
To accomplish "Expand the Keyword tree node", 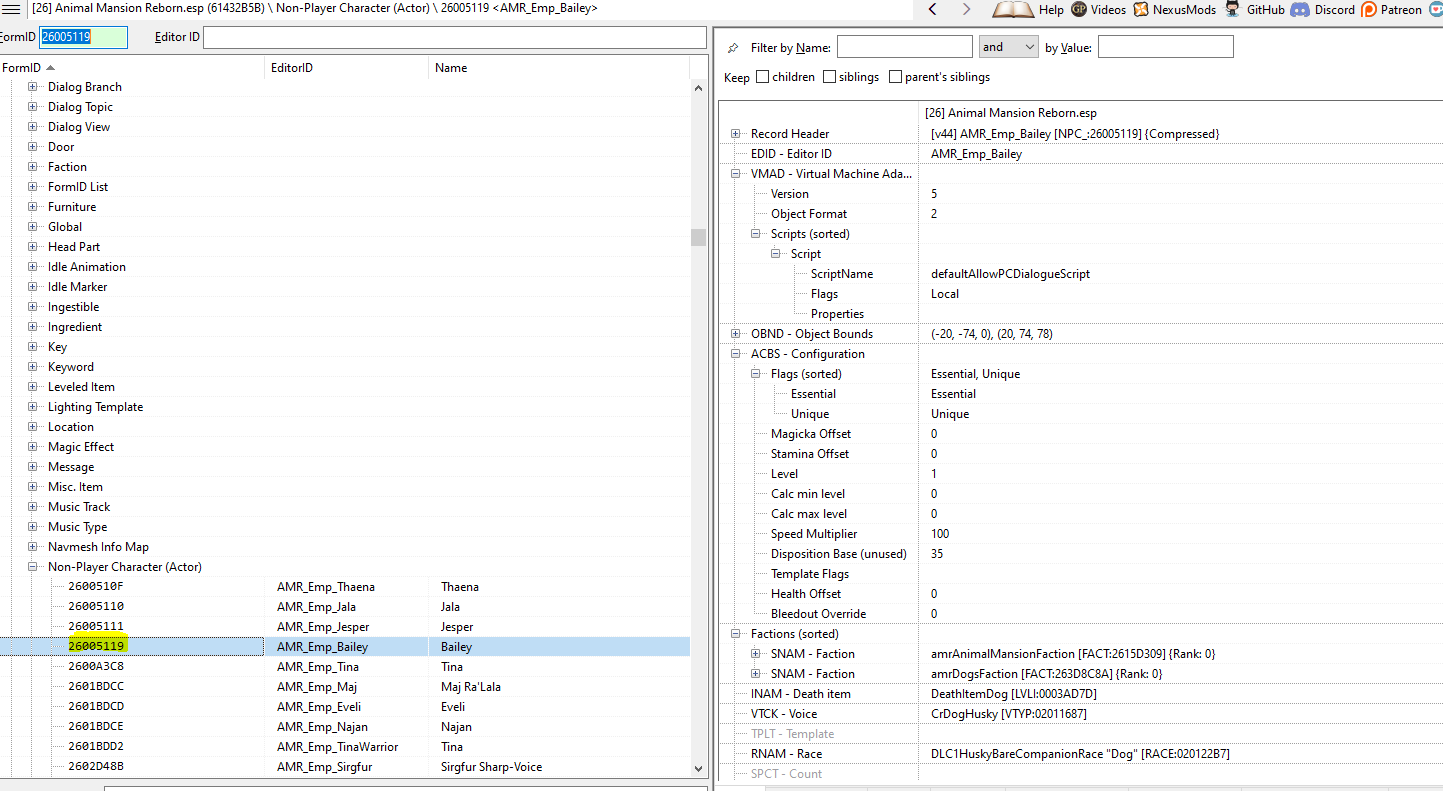I will point(33,367).
